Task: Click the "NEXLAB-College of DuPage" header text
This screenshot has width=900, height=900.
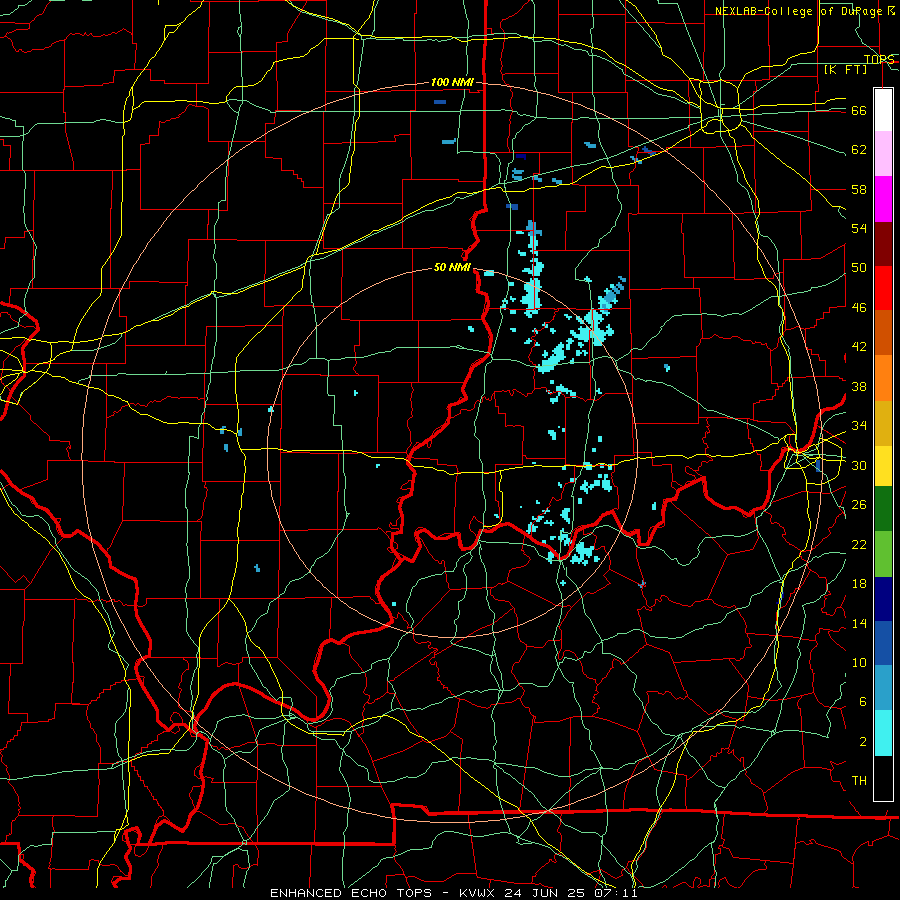Action: click(801, 11)
